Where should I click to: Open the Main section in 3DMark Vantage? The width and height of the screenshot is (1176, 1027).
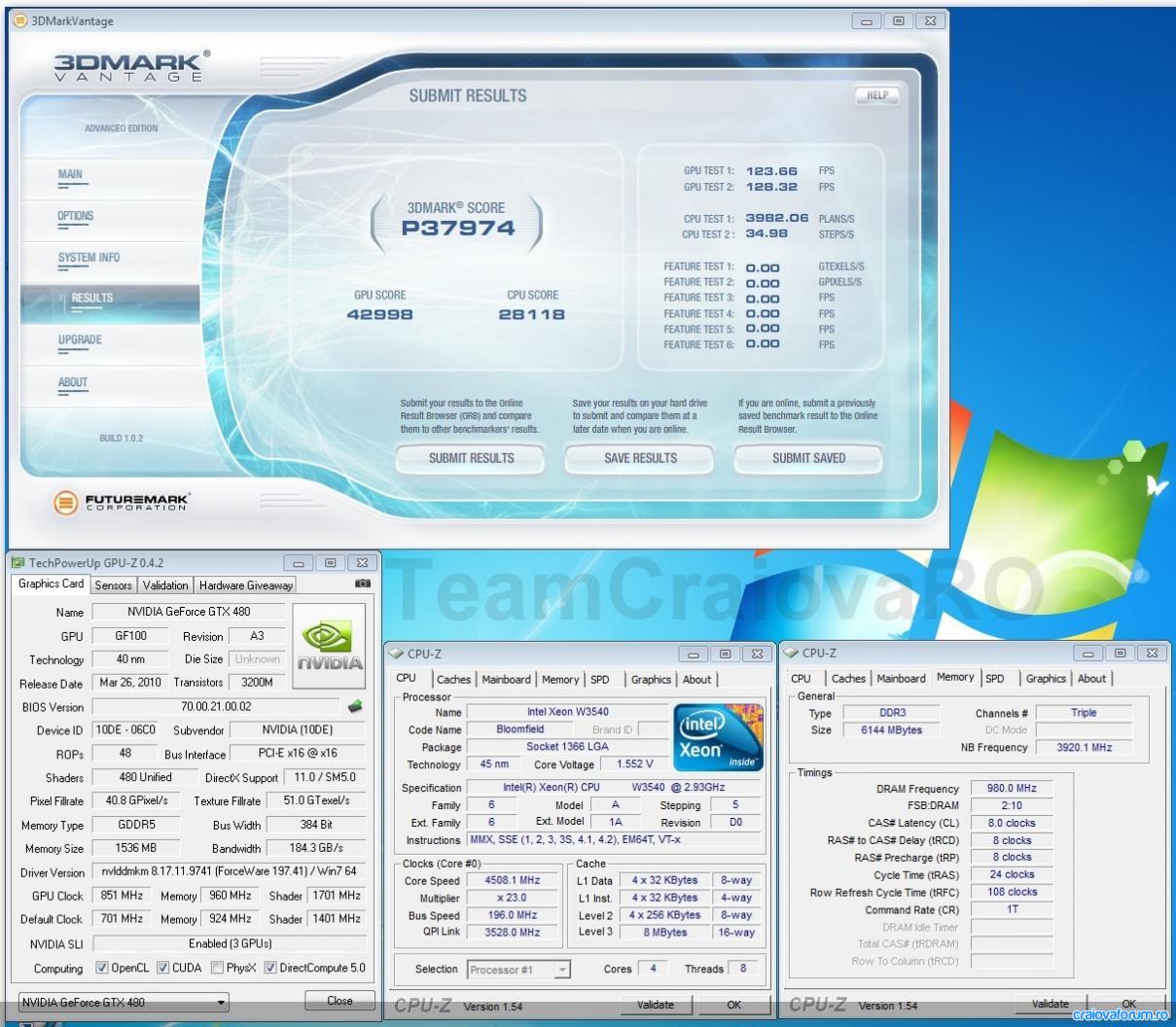click(70, 175)
